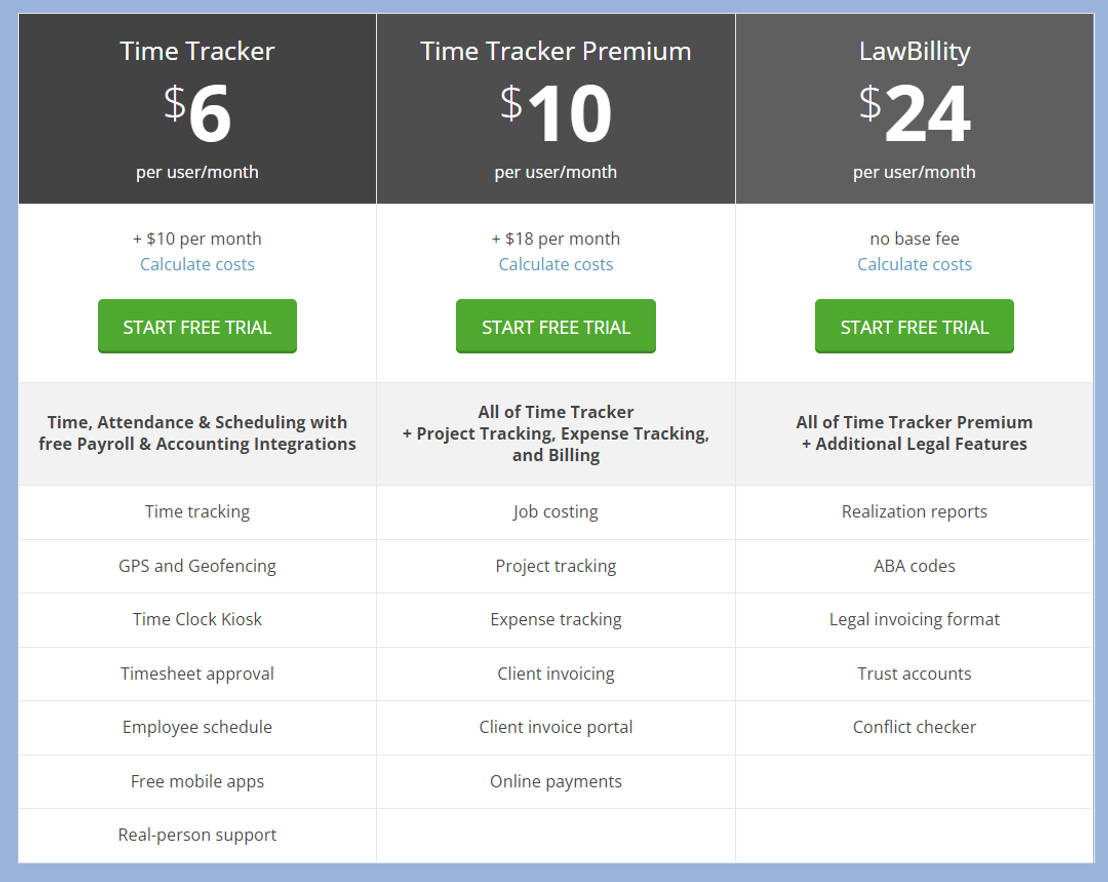
Task: Click 'Time, Attendance & Scheduling' summary heading
Action: point(197,433)
